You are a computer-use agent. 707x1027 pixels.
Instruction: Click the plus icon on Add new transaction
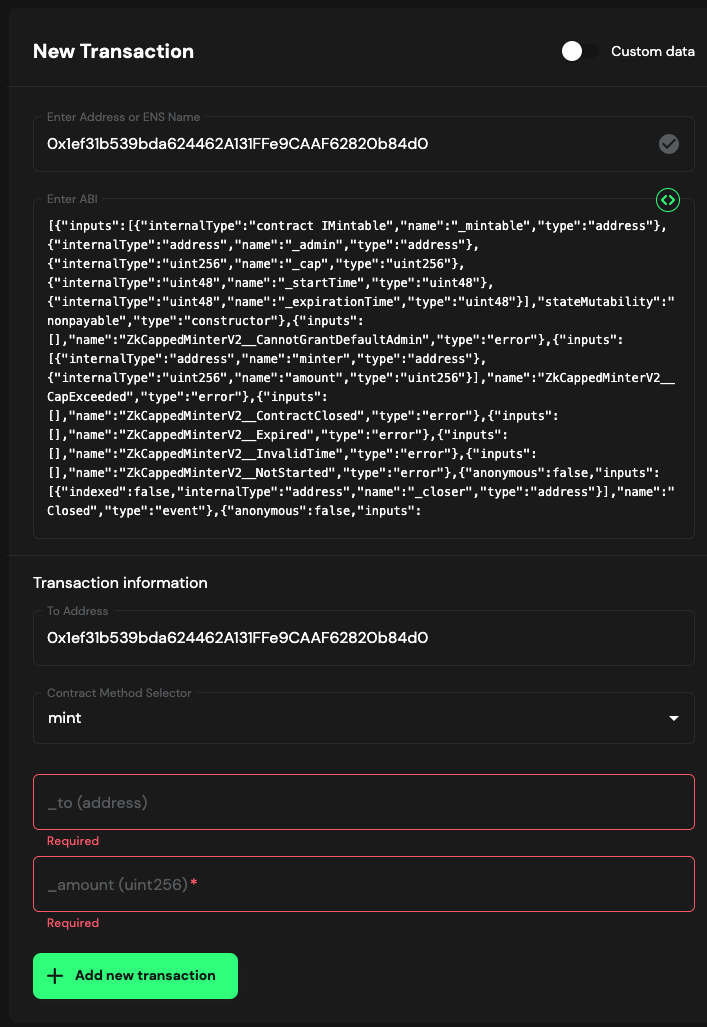(55, 976)
